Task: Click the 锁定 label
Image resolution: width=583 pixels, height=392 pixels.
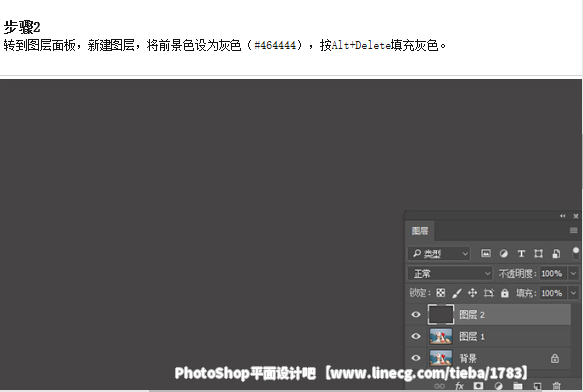Action: click(x=419, y=293)
